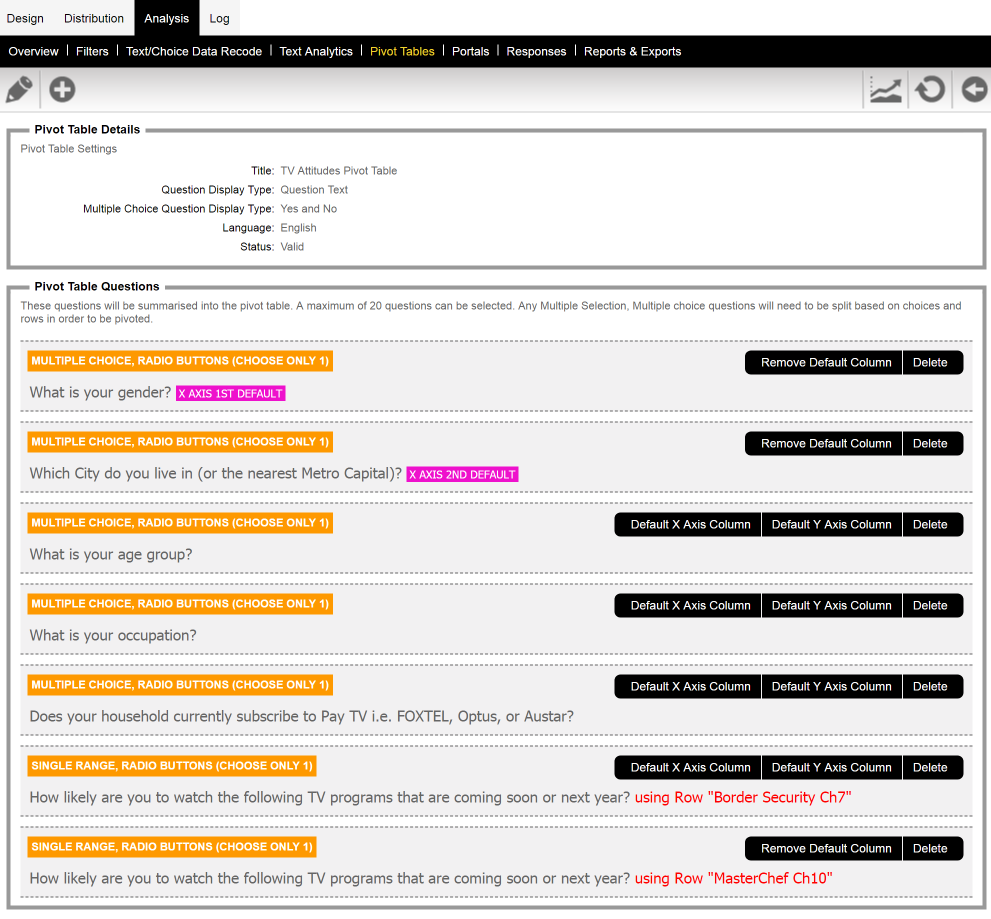
Task: Select the edit pencil icon
Action: coord(19,89)
